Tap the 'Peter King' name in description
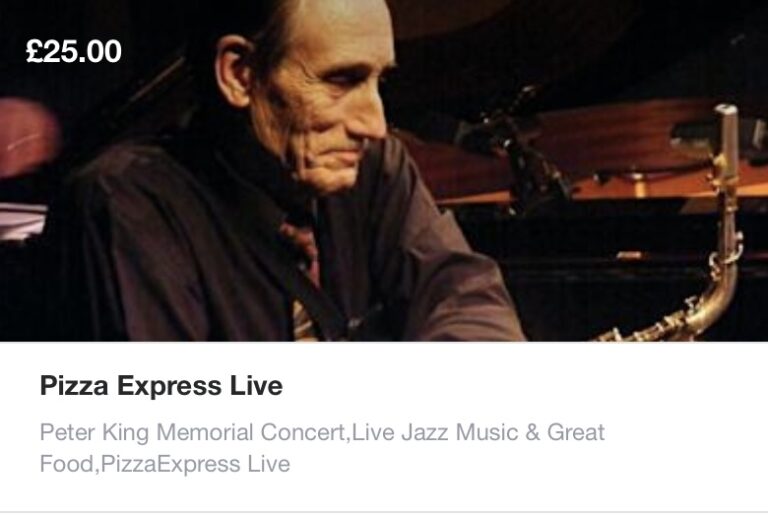Viewport: 768px width, 516px height. pyautogui.click(x=94, y=433)
